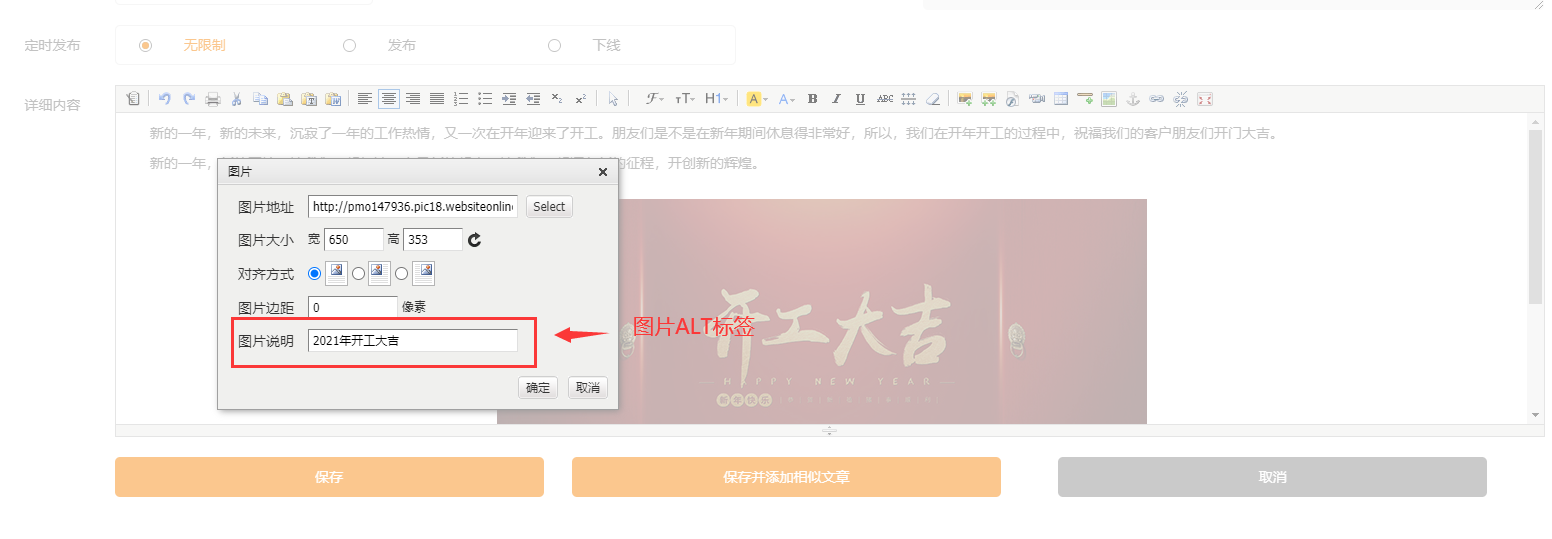Viewport: 1552px width, 539px height.
Task: Click the Copy icon in editor toolbar
Action: coord(260,99)
